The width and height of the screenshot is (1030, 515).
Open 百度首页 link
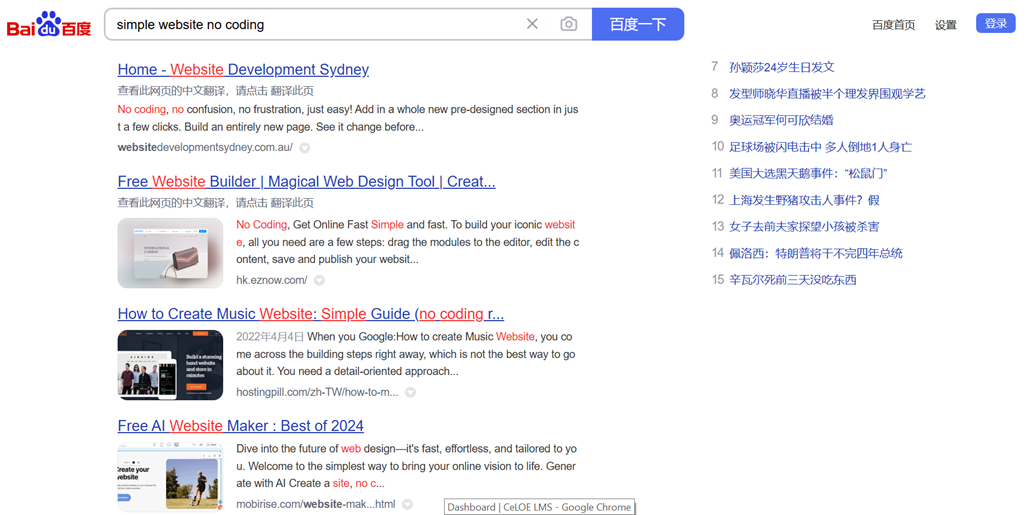893,25
